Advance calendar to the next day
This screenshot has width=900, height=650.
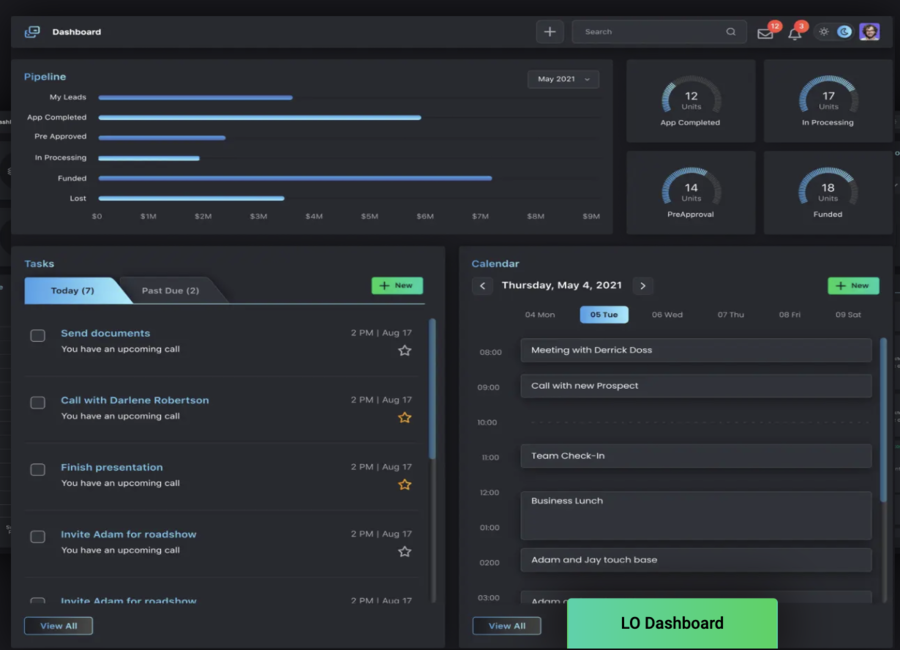[x=643, y=286]
